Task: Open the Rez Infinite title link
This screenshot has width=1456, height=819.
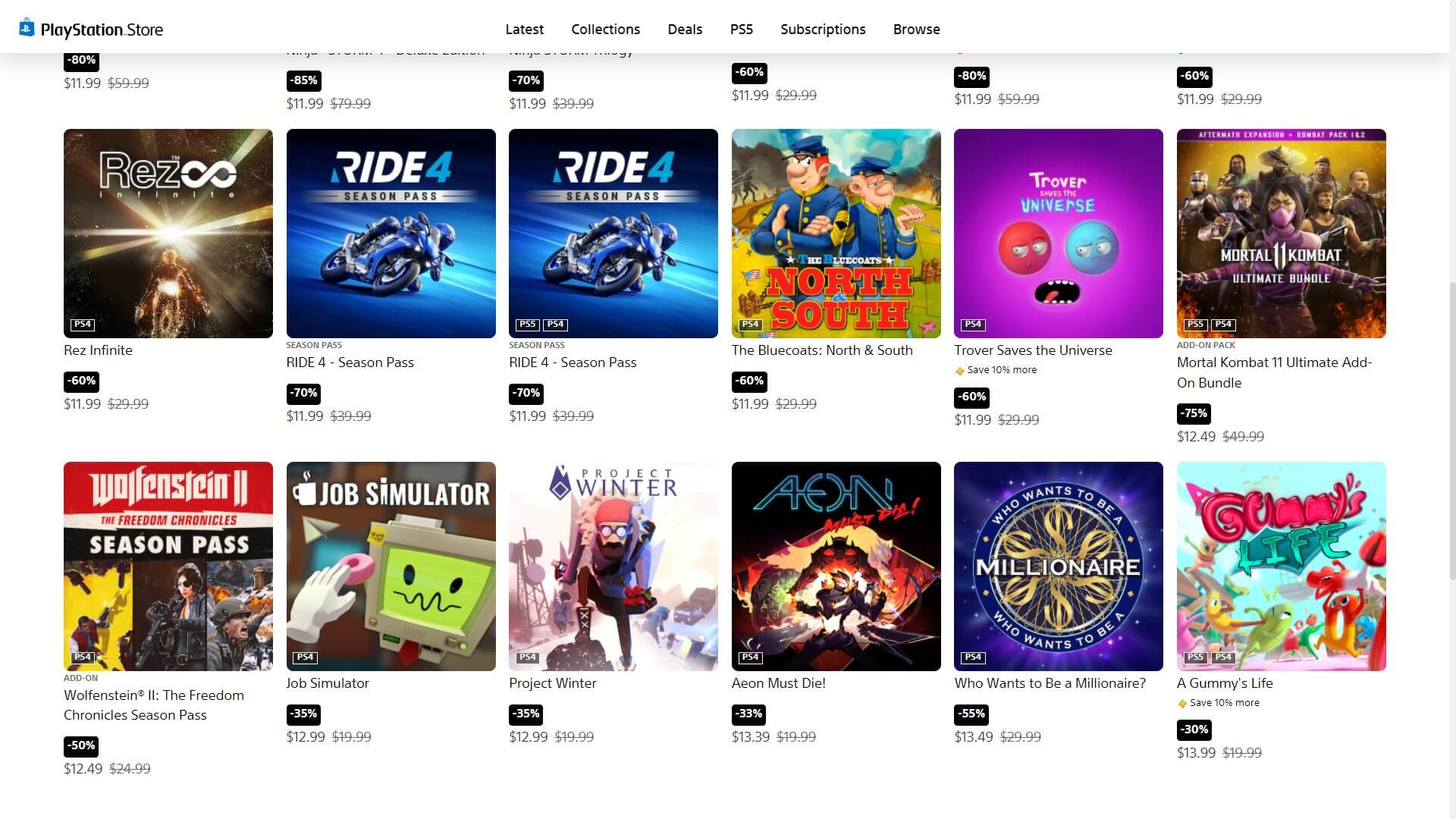Action: tap(98, 350)
